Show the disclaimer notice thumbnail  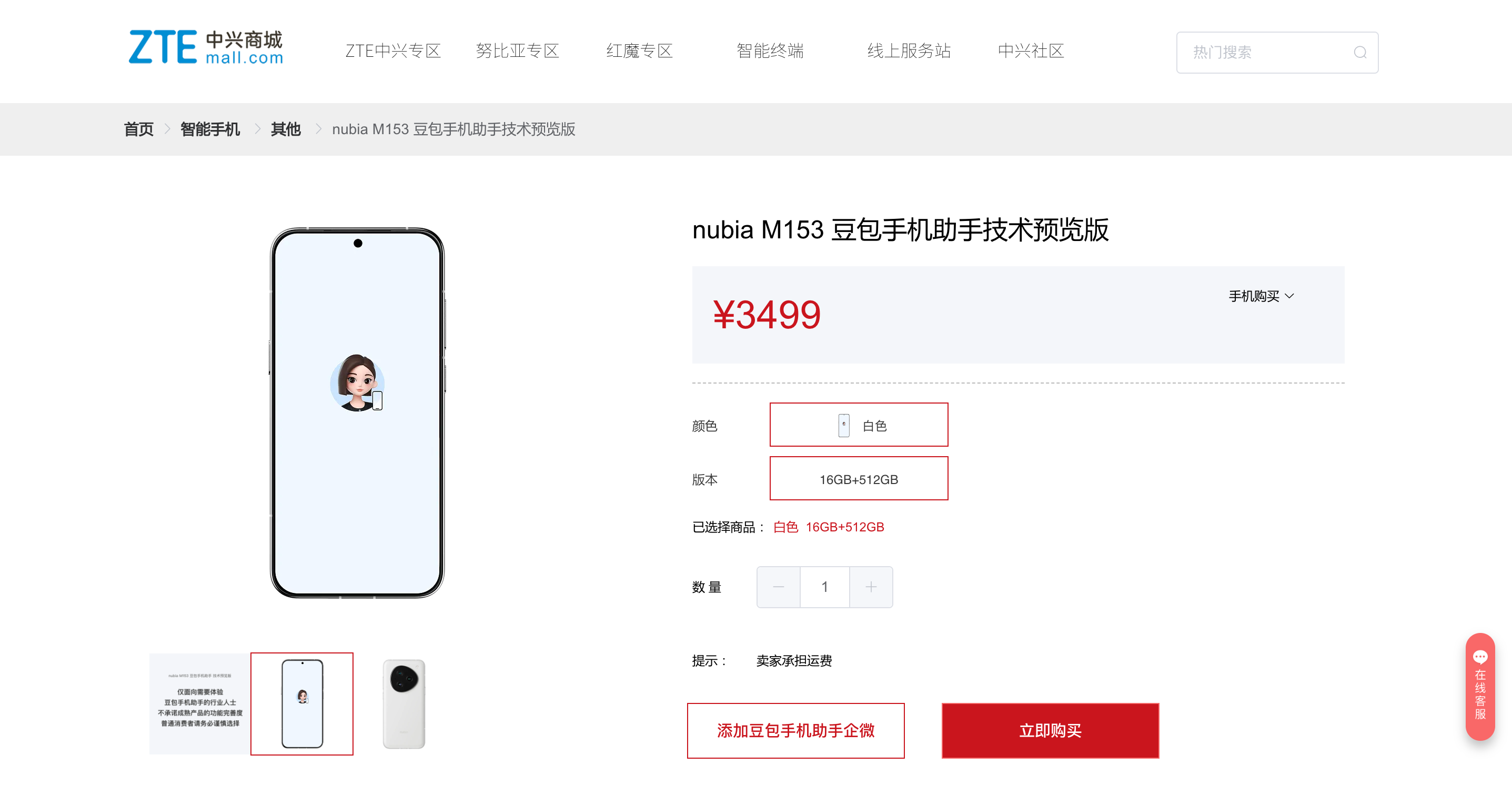[x=199, y=703]
